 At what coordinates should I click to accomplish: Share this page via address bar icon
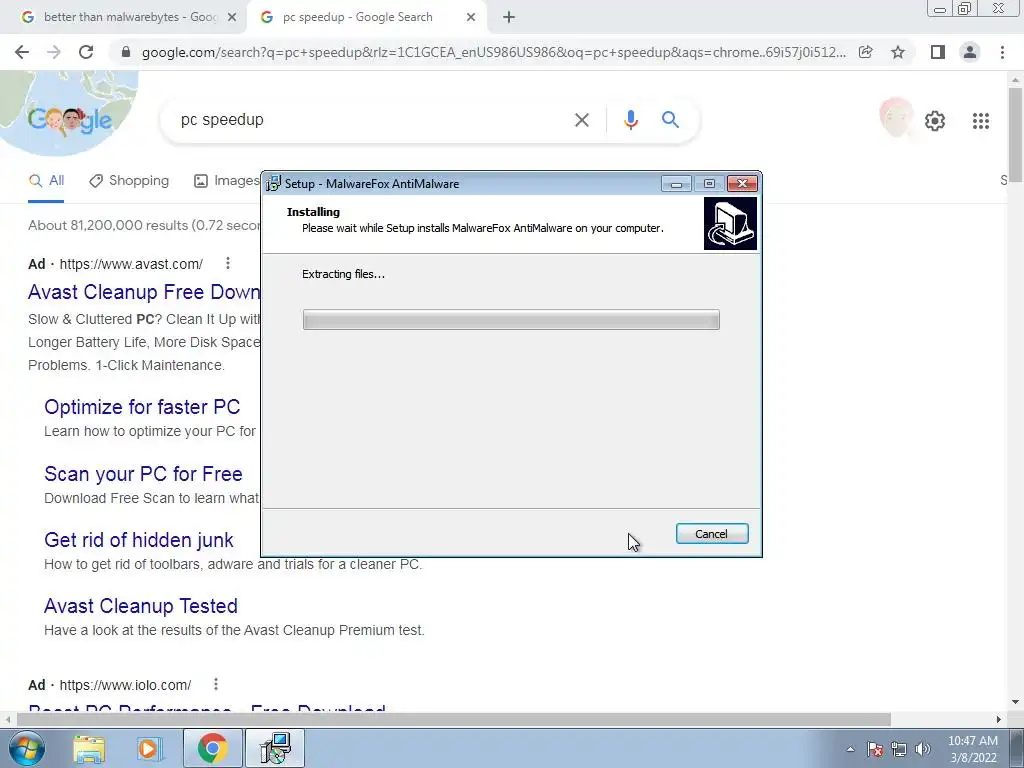click(x=865, y=52)
